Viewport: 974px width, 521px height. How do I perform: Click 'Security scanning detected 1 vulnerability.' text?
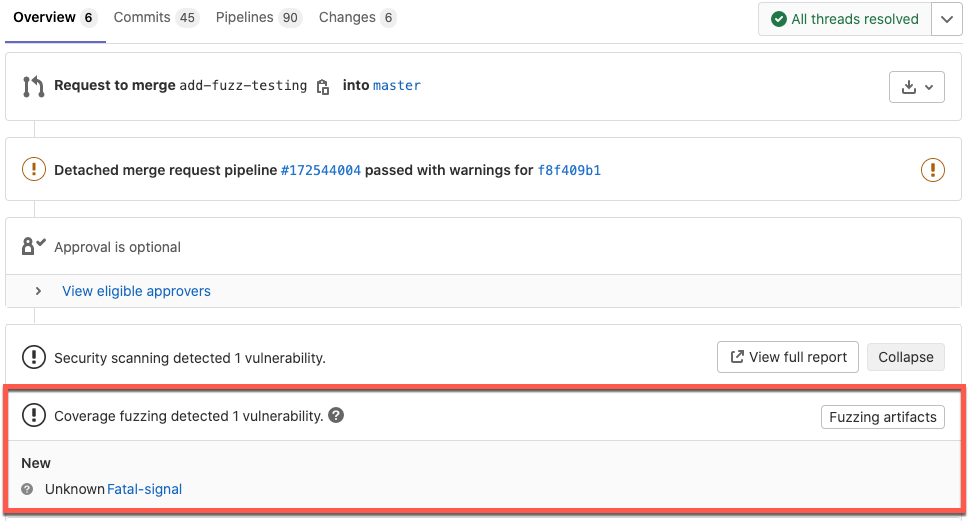(189, 358)
